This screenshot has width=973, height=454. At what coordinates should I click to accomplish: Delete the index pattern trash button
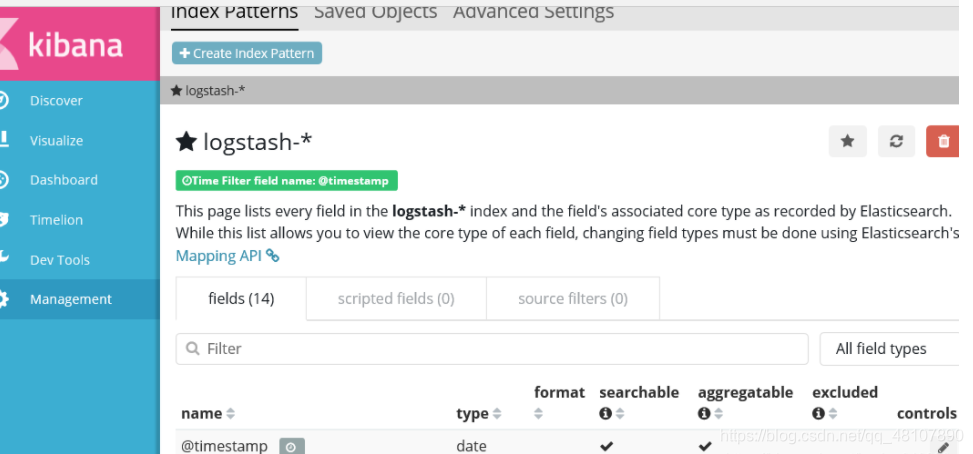tap(943, 141)
